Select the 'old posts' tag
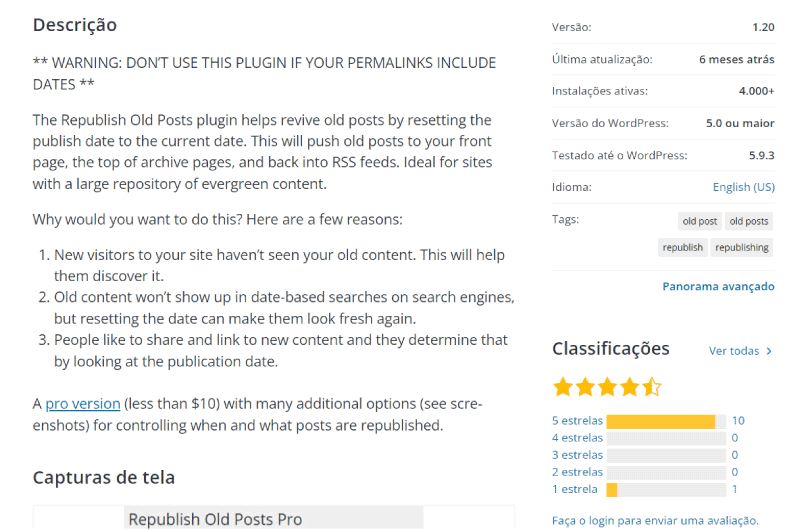This screenshot has height=530, width=800. [748, 221]
